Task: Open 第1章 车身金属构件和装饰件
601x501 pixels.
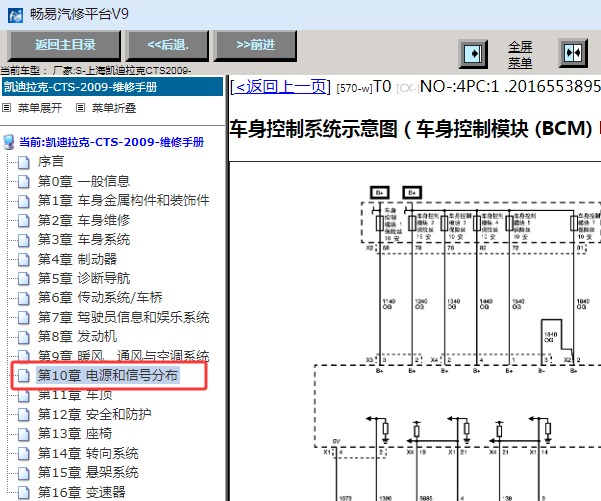Action: (123, 200)
